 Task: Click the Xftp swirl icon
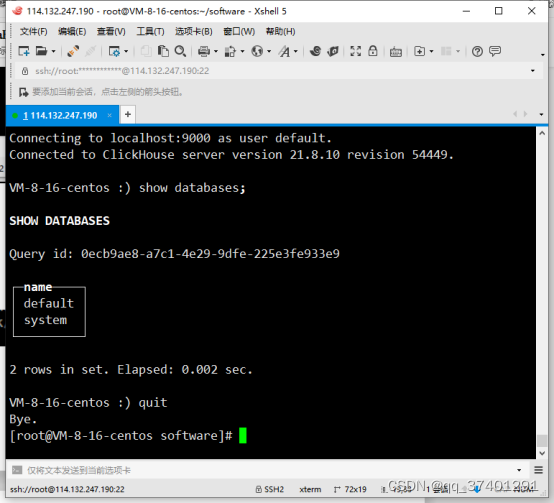(315, 51)
